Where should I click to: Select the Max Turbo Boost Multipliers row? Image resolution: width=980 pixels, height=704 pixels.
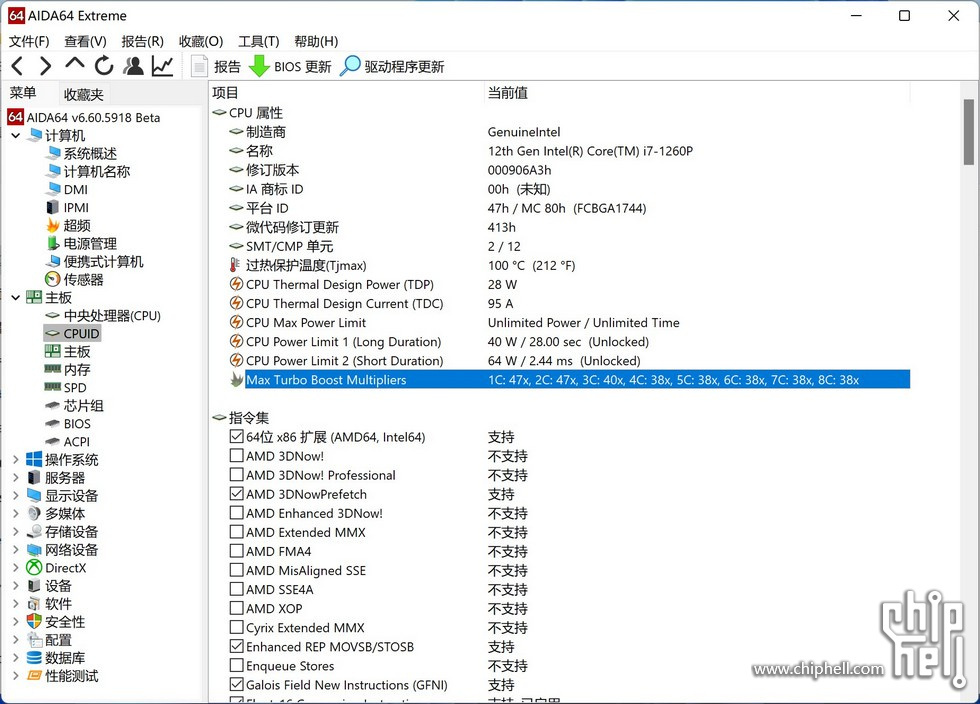point(569,380)
